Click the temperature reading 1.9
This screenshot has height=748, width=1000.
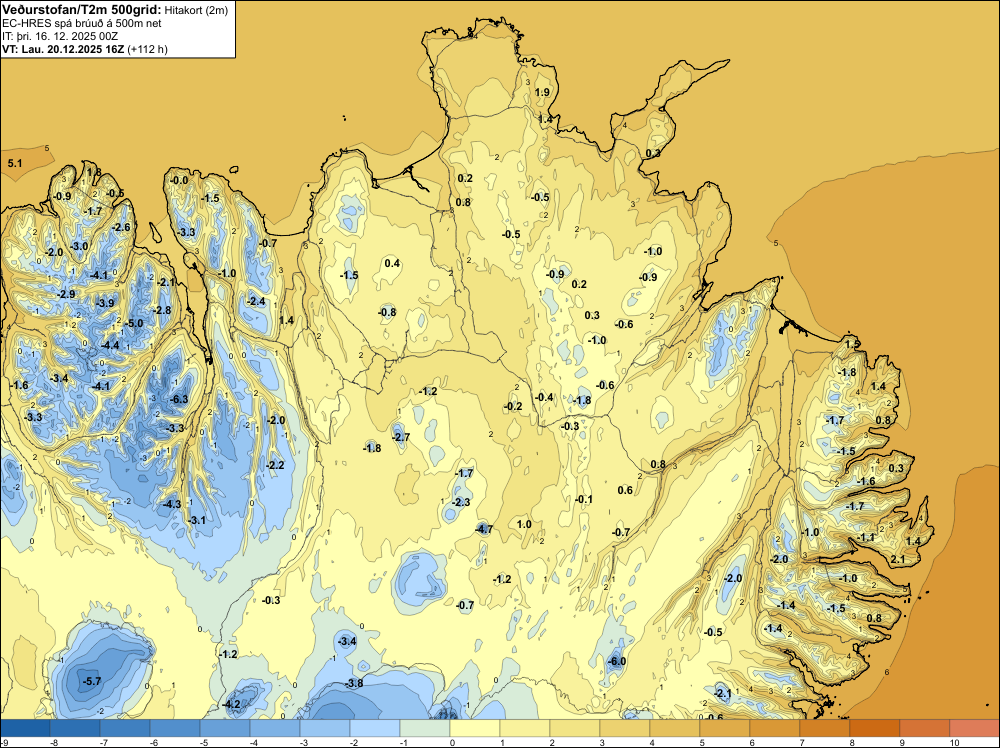(542, 92)
